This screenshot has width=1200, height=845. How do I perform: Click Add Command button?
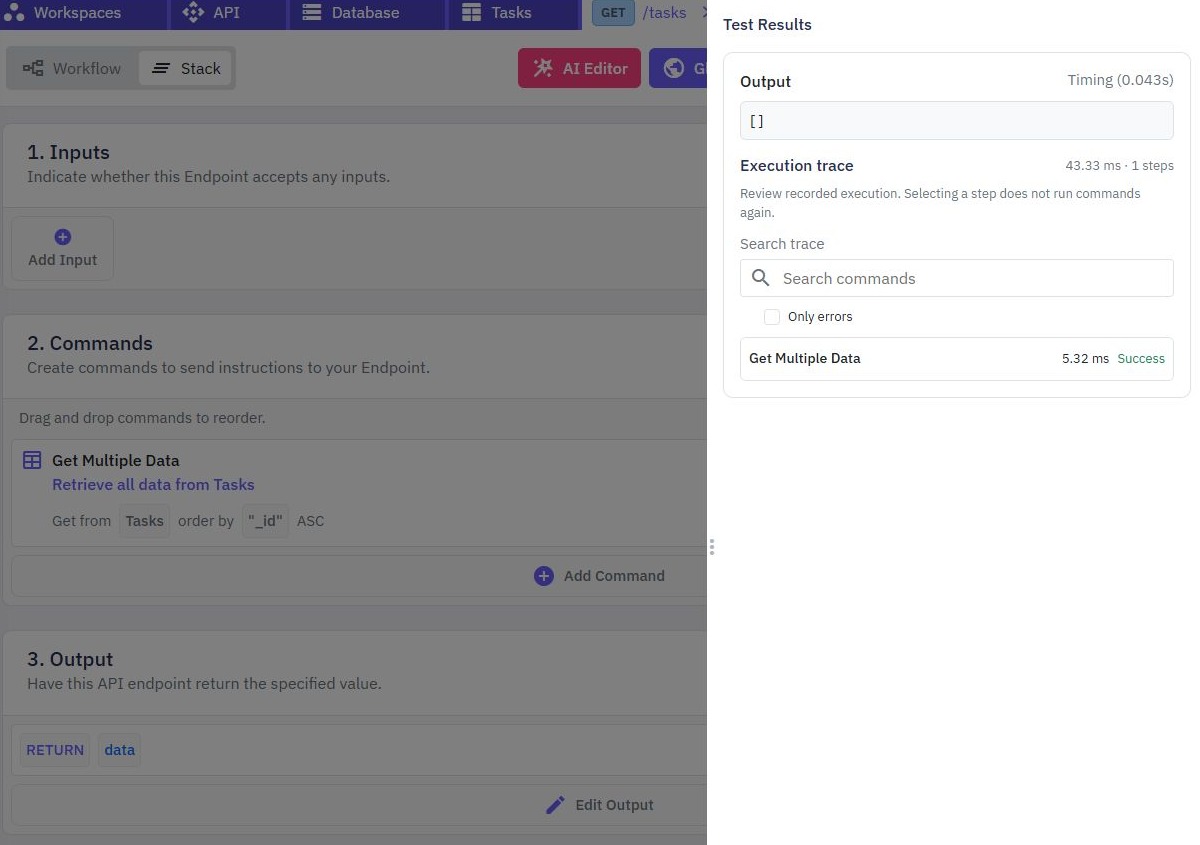[x=599, y=576]
